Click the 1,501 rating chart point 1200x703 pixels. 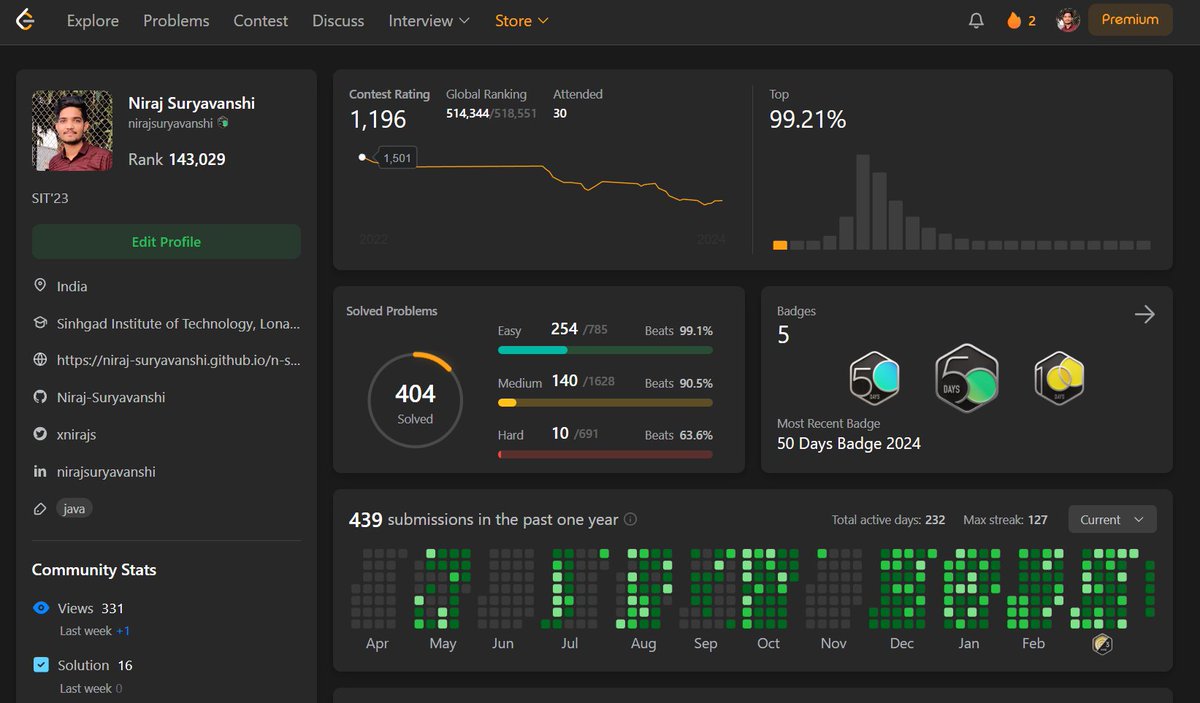(362, 157)
